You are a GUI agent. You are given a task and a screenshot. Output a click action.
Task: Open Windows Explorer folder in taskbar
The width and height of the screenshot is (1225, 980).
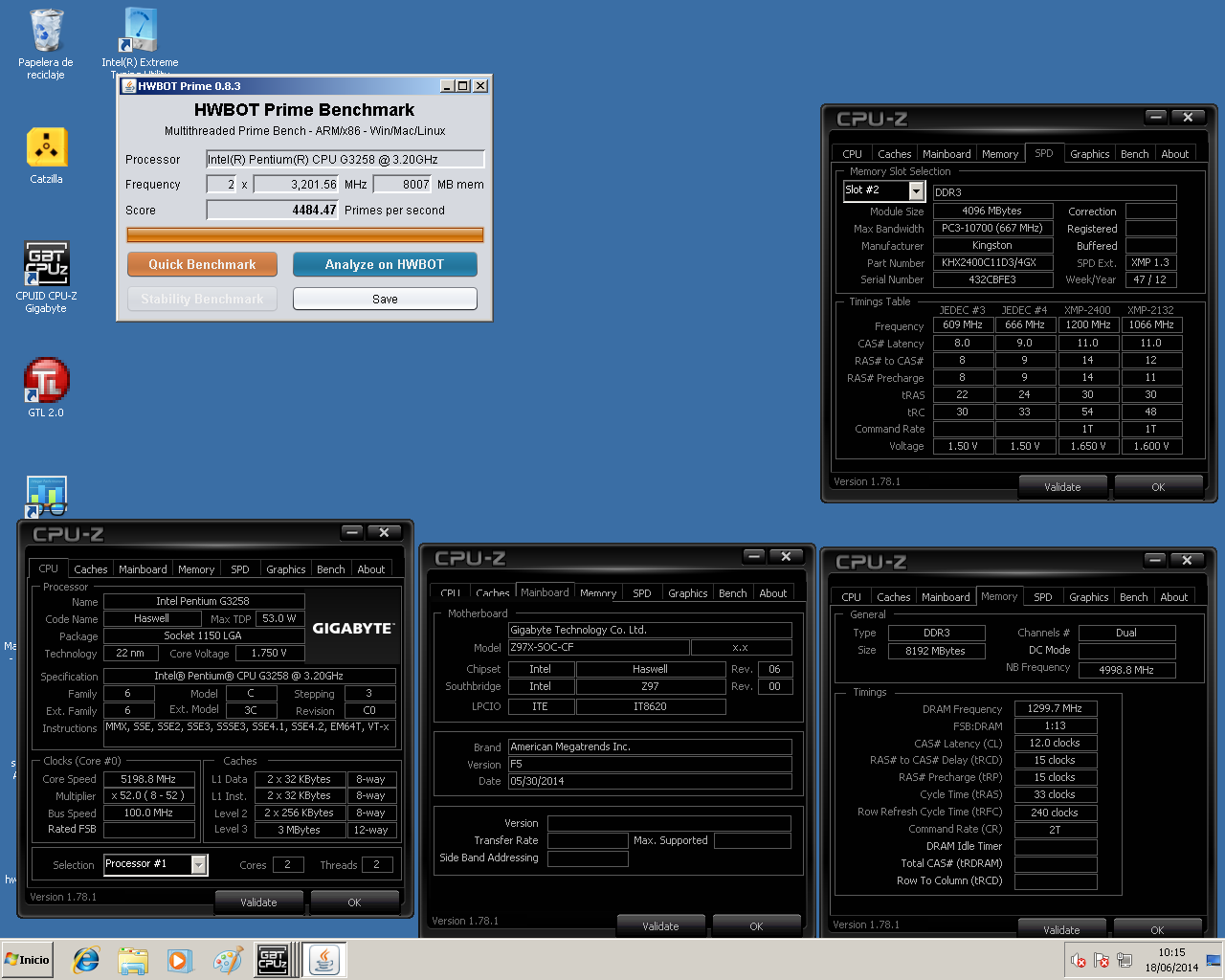[133, 960]
